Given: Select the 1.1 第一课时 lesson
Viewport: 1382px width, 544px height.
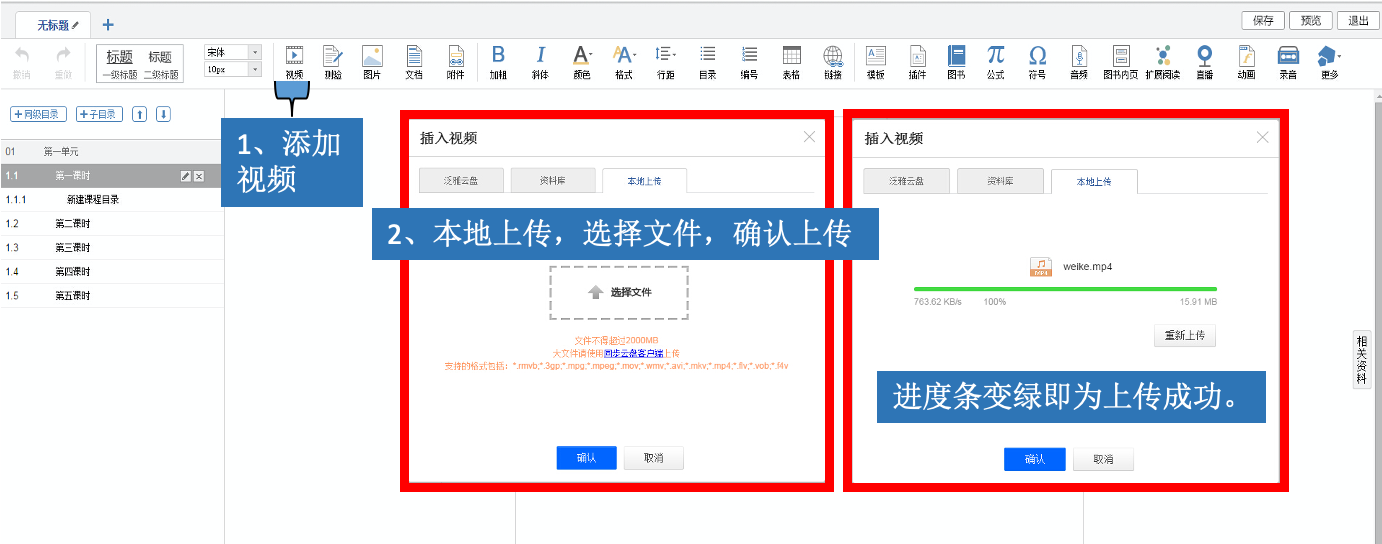Looking at the screenshot, I should click(112, 175).
